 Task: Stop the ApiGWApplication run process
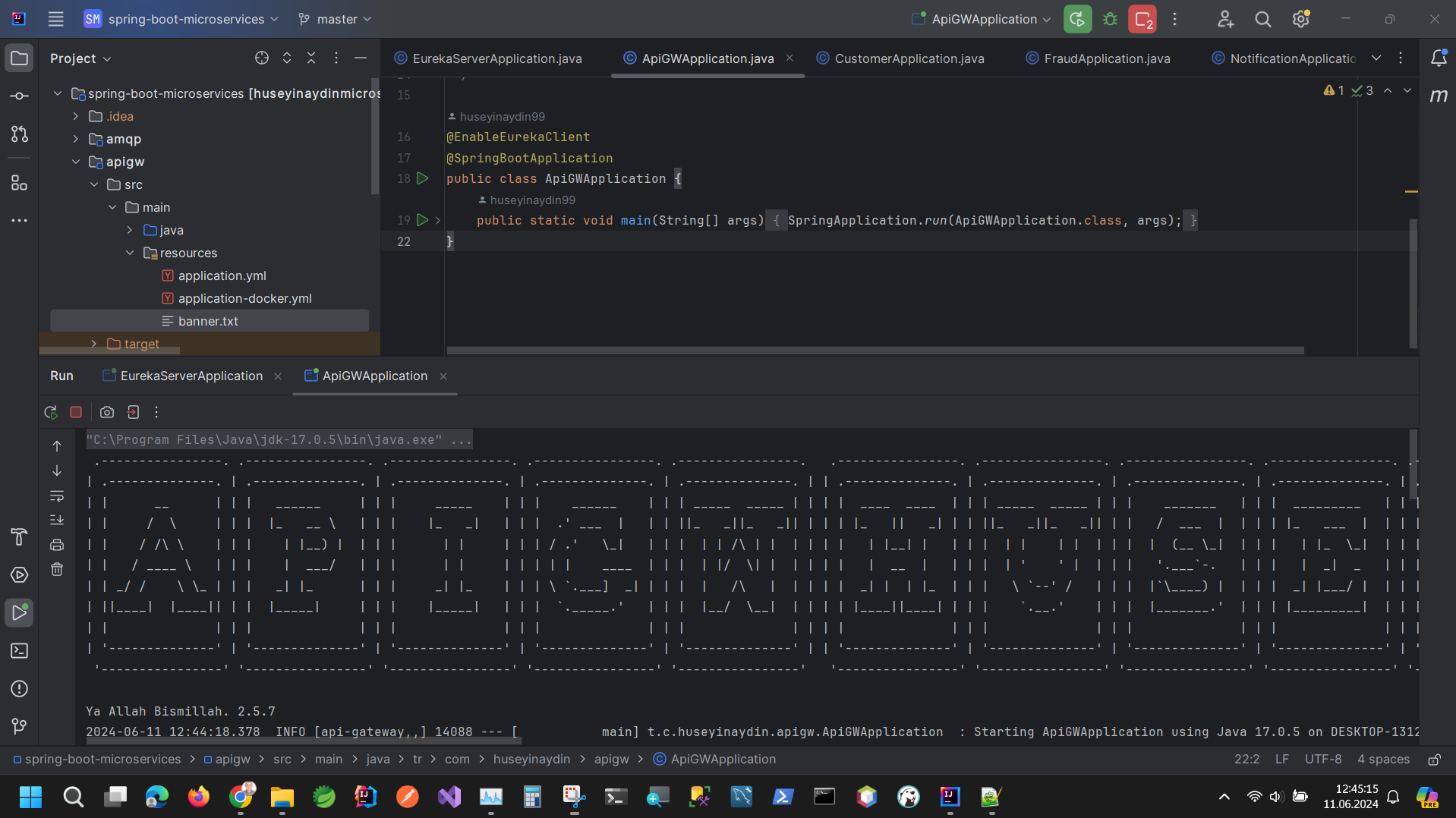pos(76,412)
